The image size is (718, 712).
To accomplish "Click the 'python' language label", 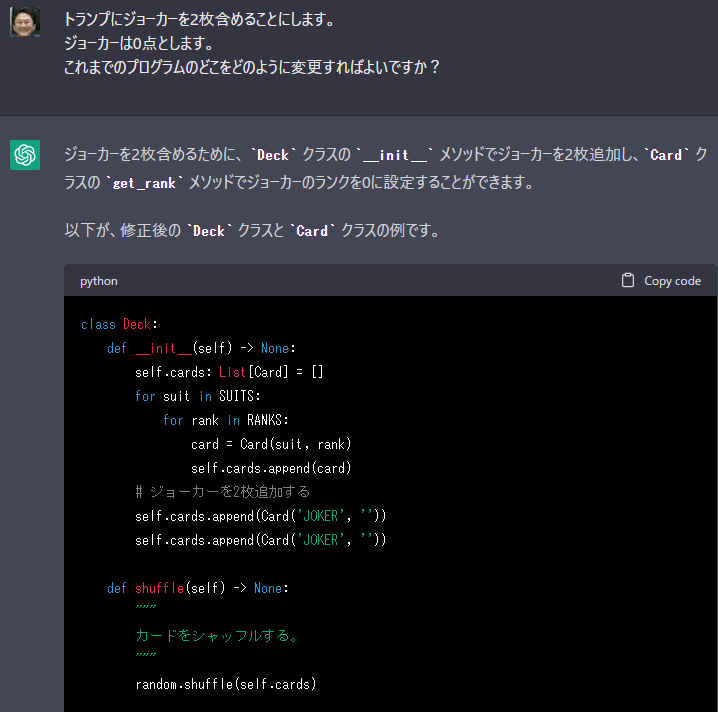I will click(x=98, y=281).
